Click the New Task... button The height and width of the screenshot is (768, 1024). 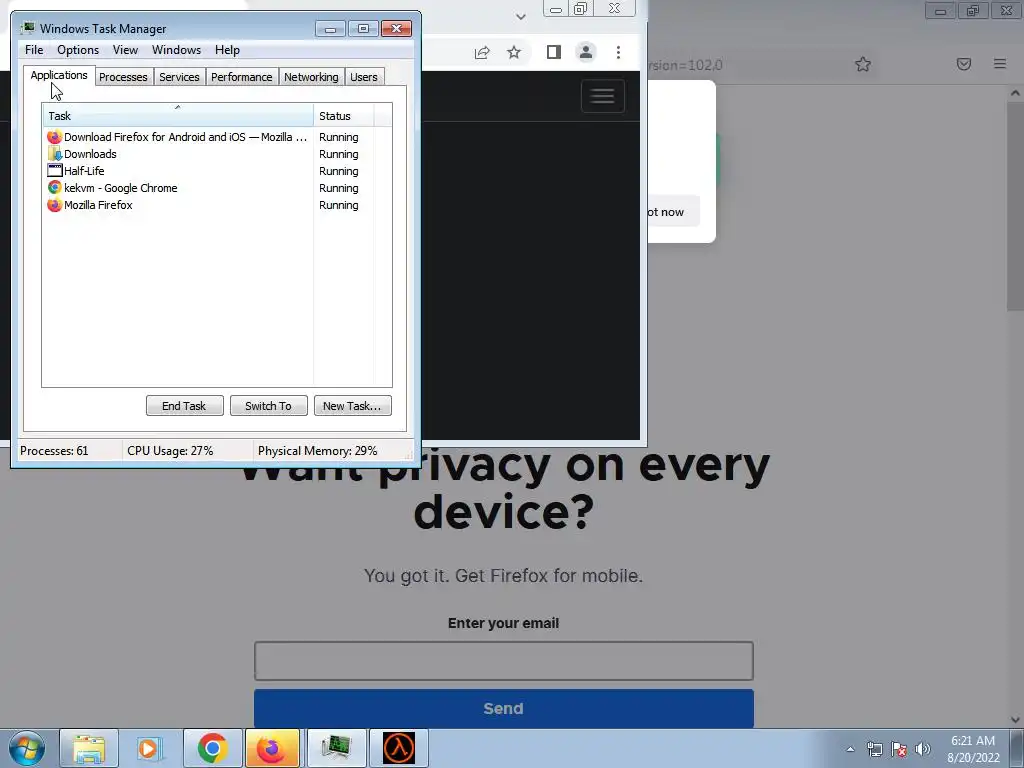353,406
